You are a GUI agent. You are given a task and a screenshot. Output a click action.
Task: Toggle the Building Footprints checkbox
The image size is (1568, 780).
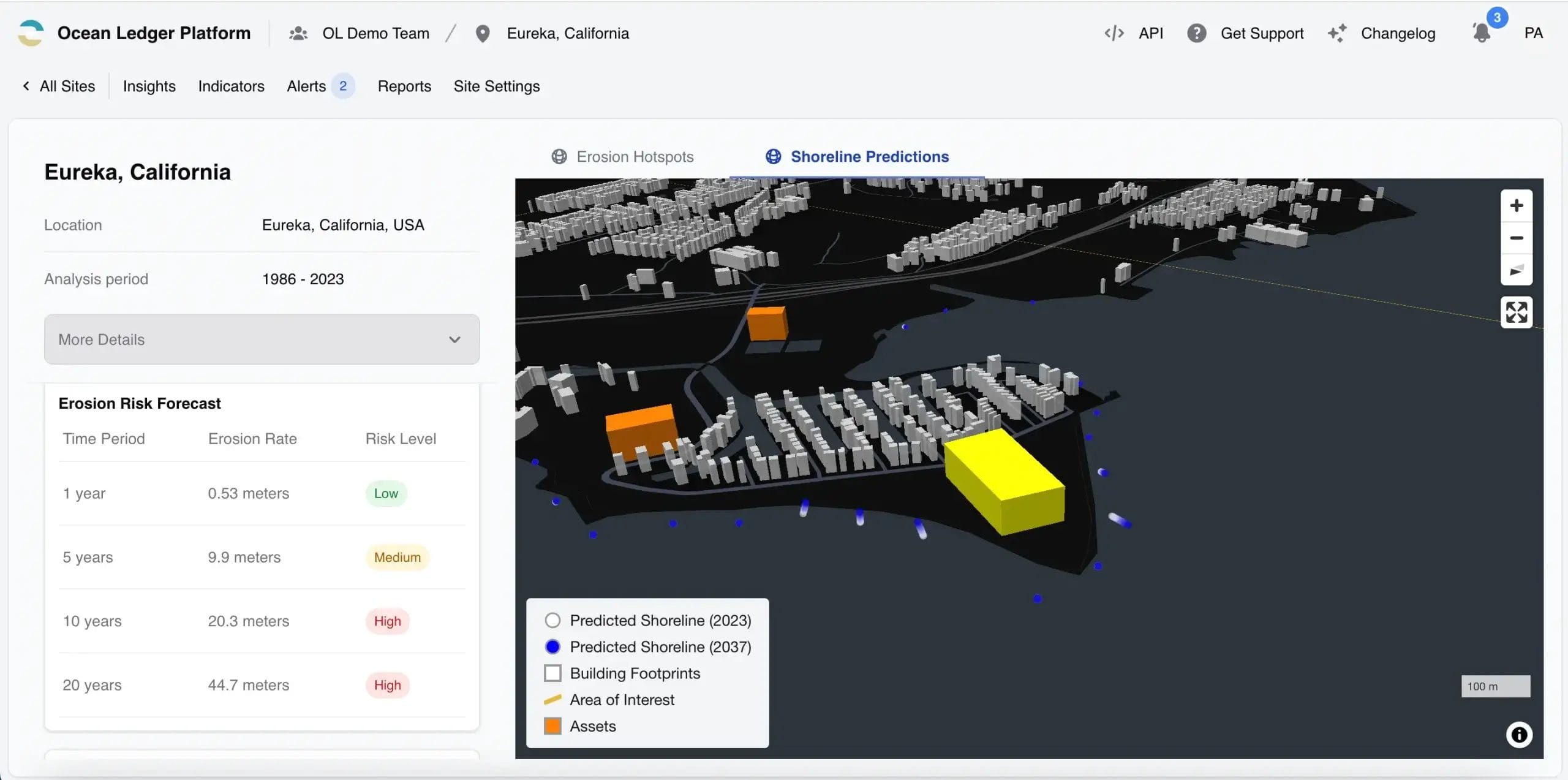552,673
